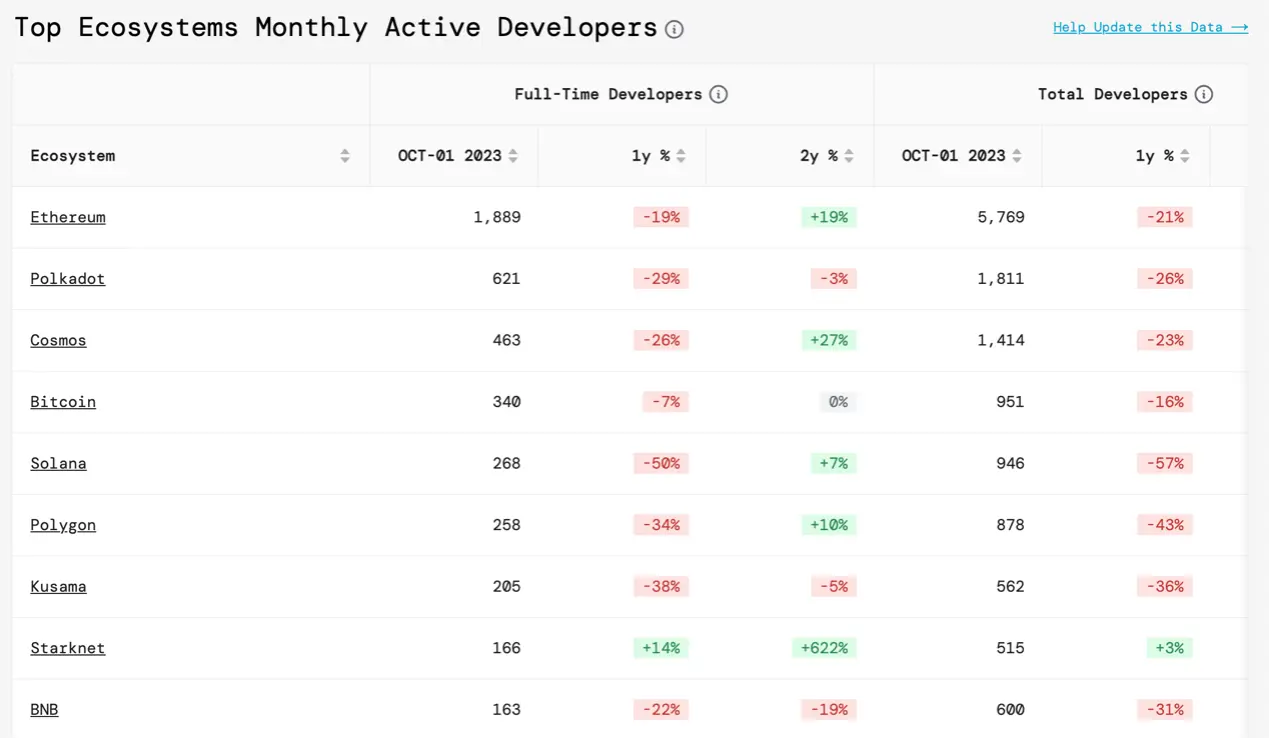This screenshot has height=742, width=1274.
Task: Click Polygon total 1y -43% badge
Action: coord(1165,525)
